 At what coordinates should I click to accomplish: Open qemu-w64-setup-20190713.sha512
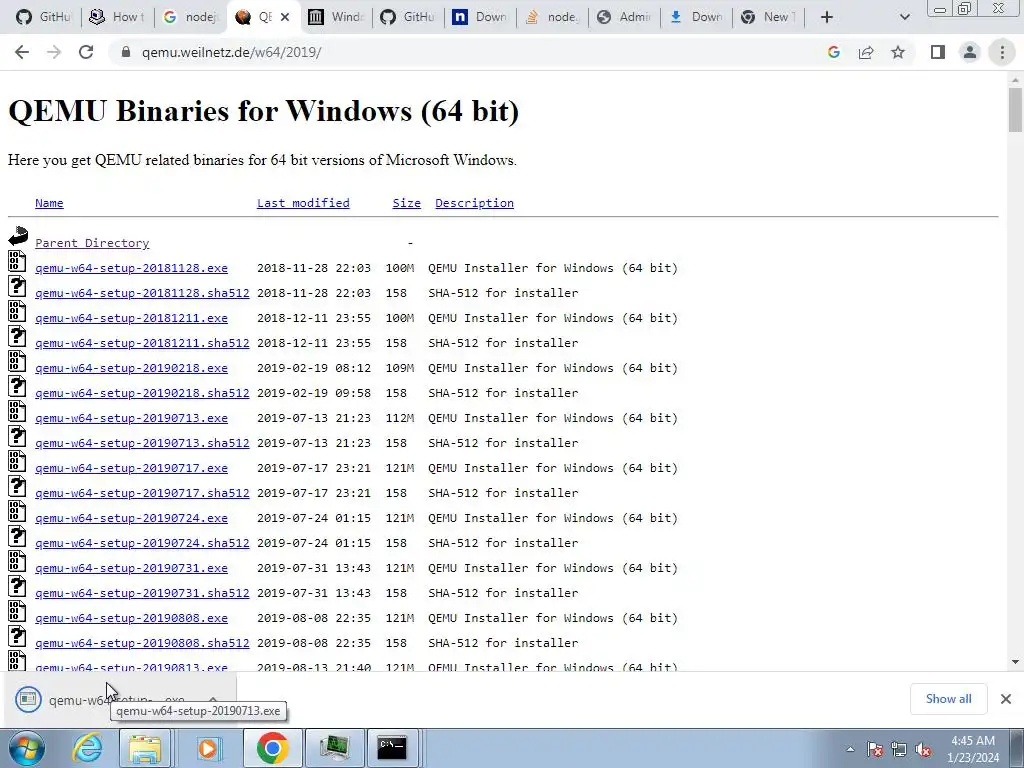pyautogui.click(x=142, y=443)
